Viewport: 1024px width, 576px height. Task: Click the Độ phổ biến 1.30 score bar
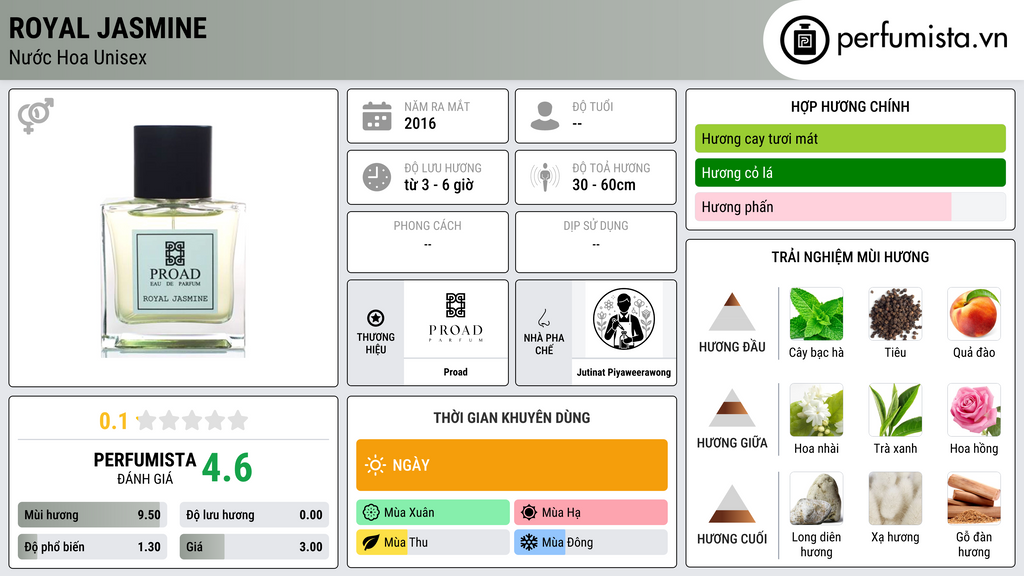pos(93,547)
